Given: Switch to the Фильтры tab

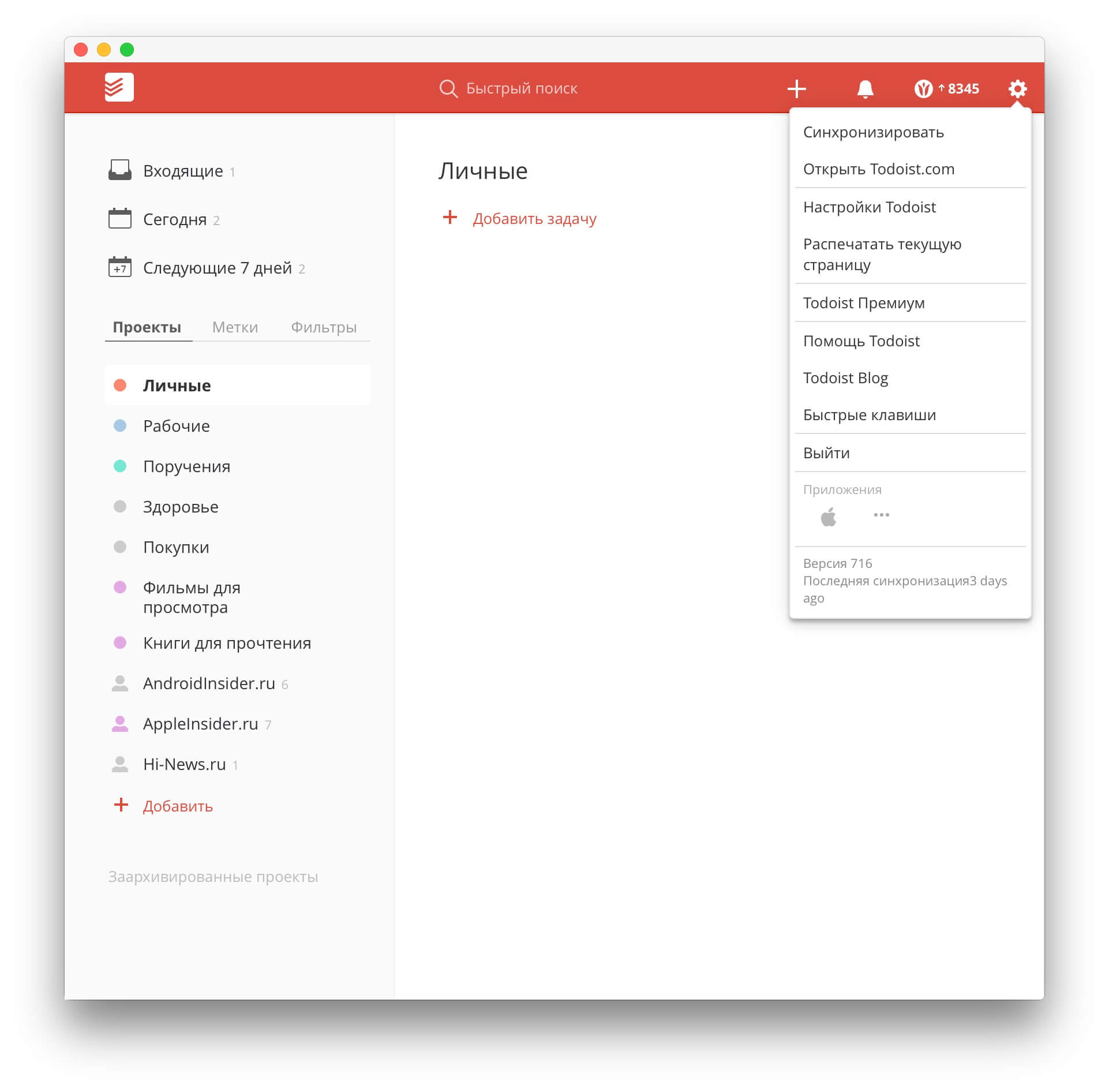Looking at the screenshot, I should [324, 327].
